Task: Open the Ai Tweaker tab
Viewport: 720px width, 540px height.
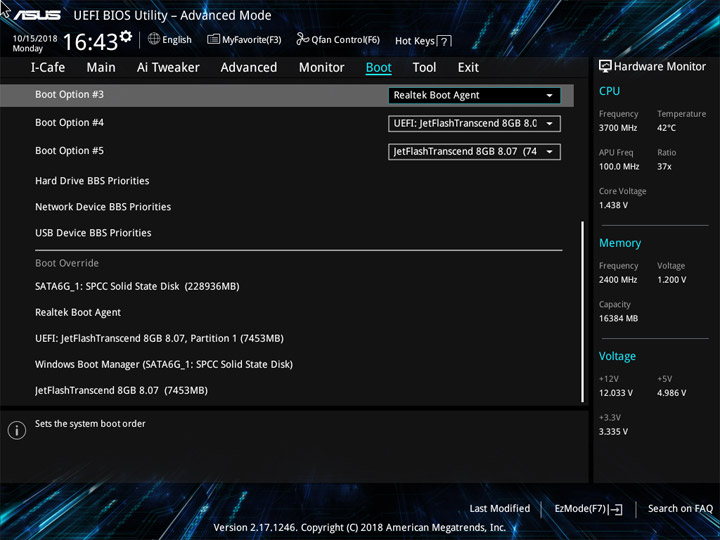Action: pyautogui.click(x=168, y=68)
